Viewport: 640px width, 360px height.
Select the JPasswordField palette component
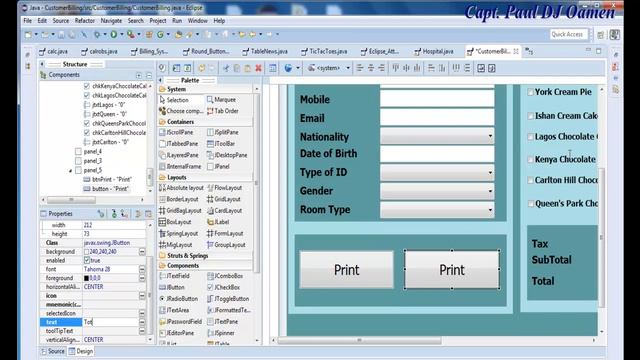(180, 322)
